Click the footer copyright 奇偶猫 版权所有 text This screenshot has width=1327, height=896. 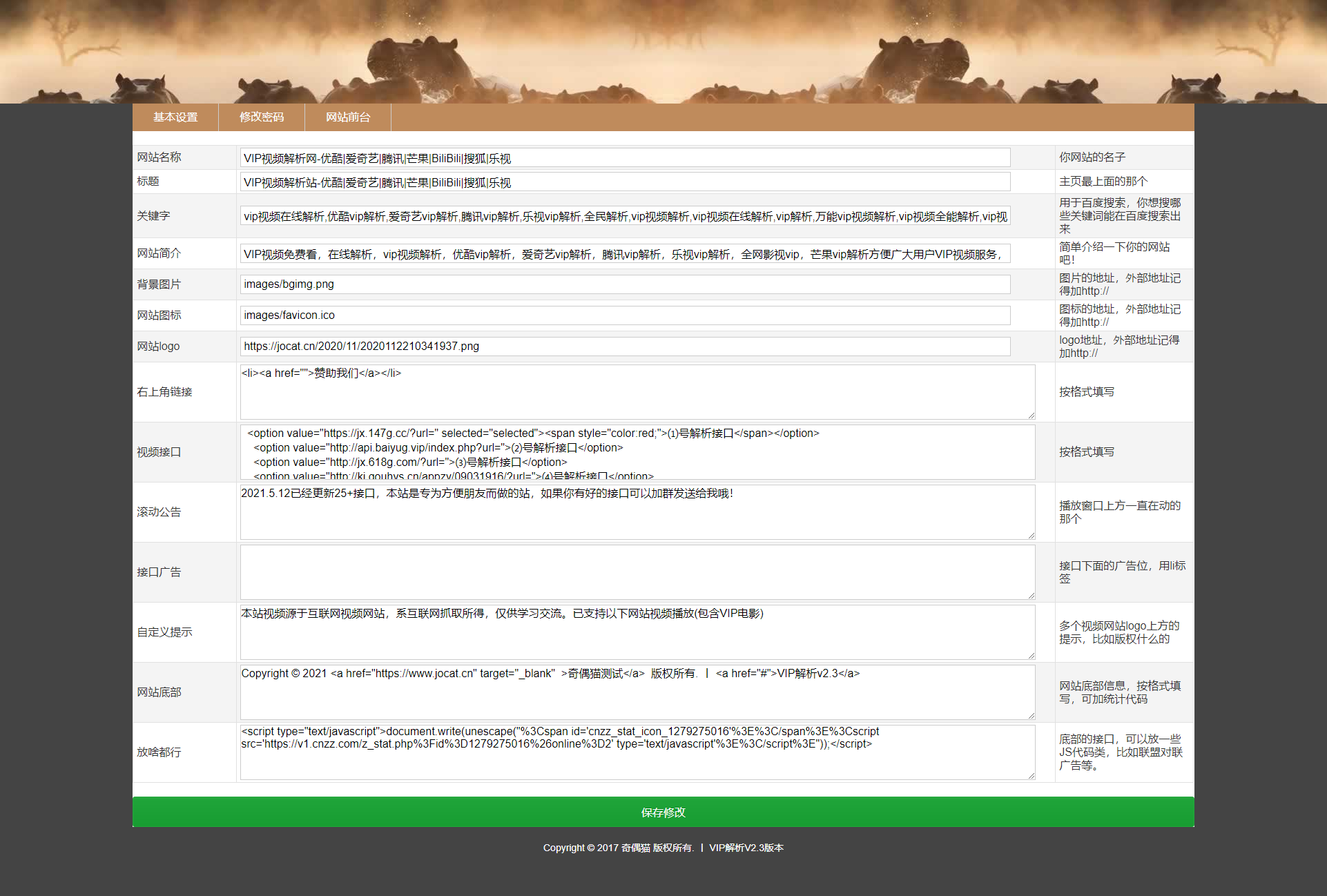pos(657,848)
